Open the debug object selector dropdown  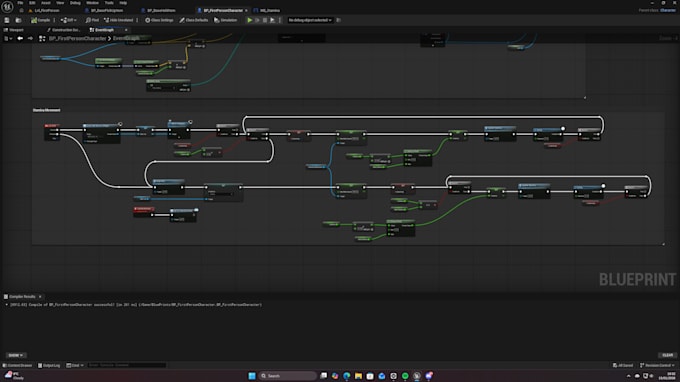click(x=310, y=20)
